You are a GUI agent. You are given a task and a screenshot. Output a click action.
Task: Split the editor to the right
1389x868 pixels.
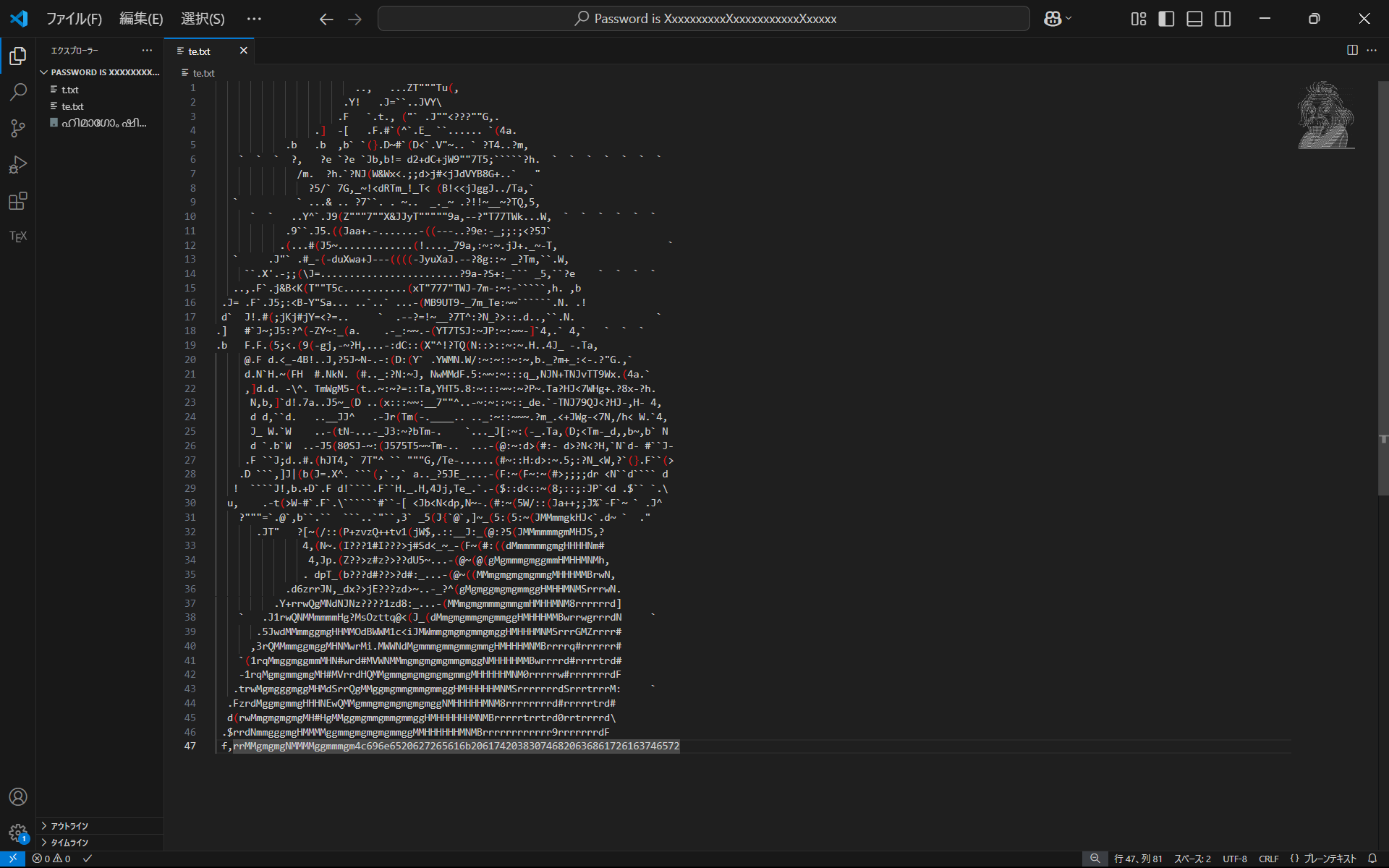point(1352,50)
